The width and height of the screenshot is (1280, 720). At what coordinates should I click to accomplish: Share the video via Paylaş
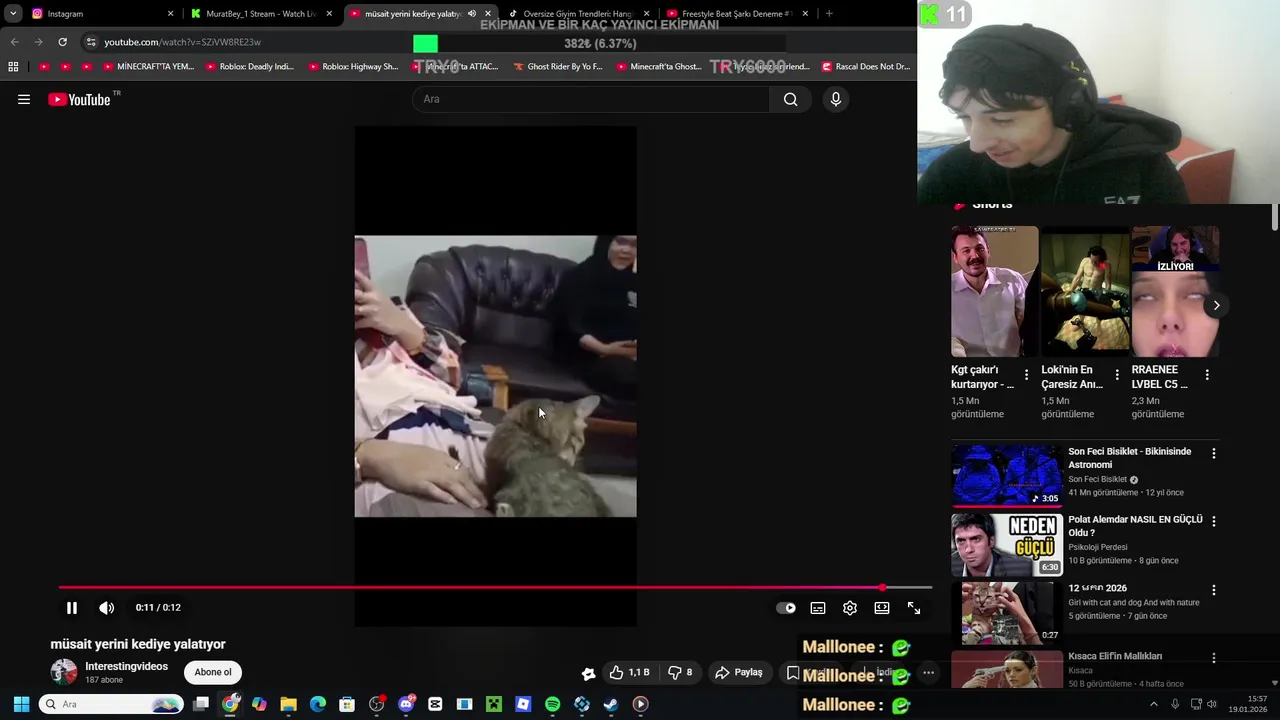tap(739, 673)
